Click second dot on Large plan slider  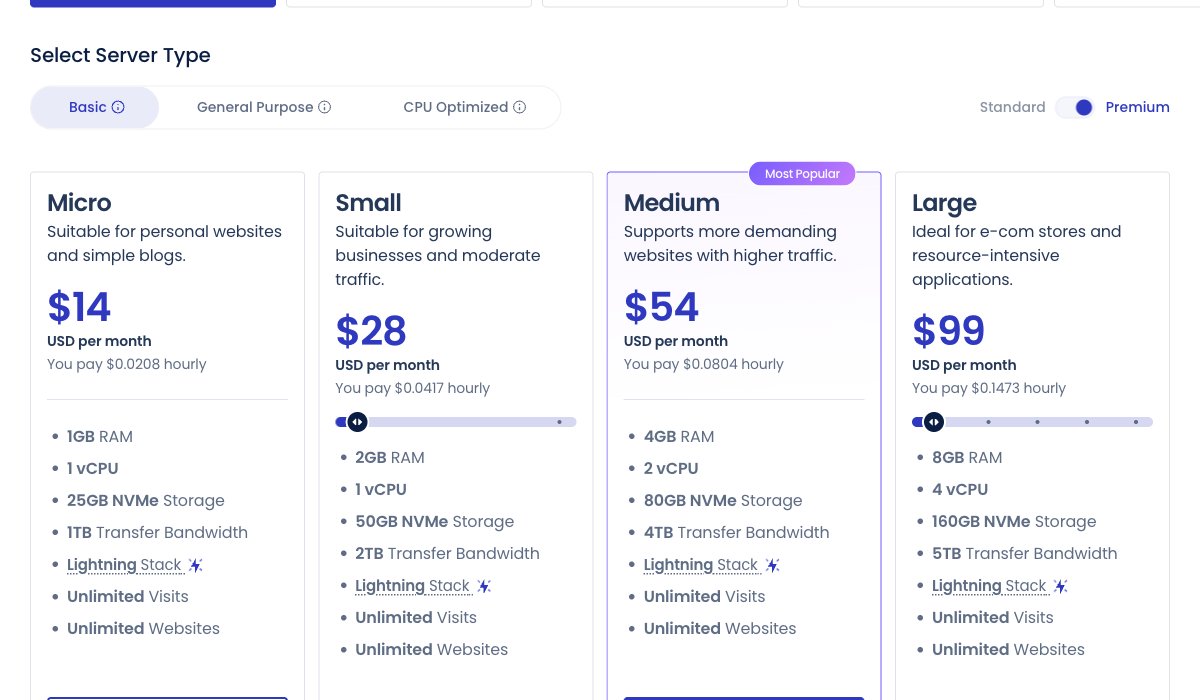click(1037, 422)
